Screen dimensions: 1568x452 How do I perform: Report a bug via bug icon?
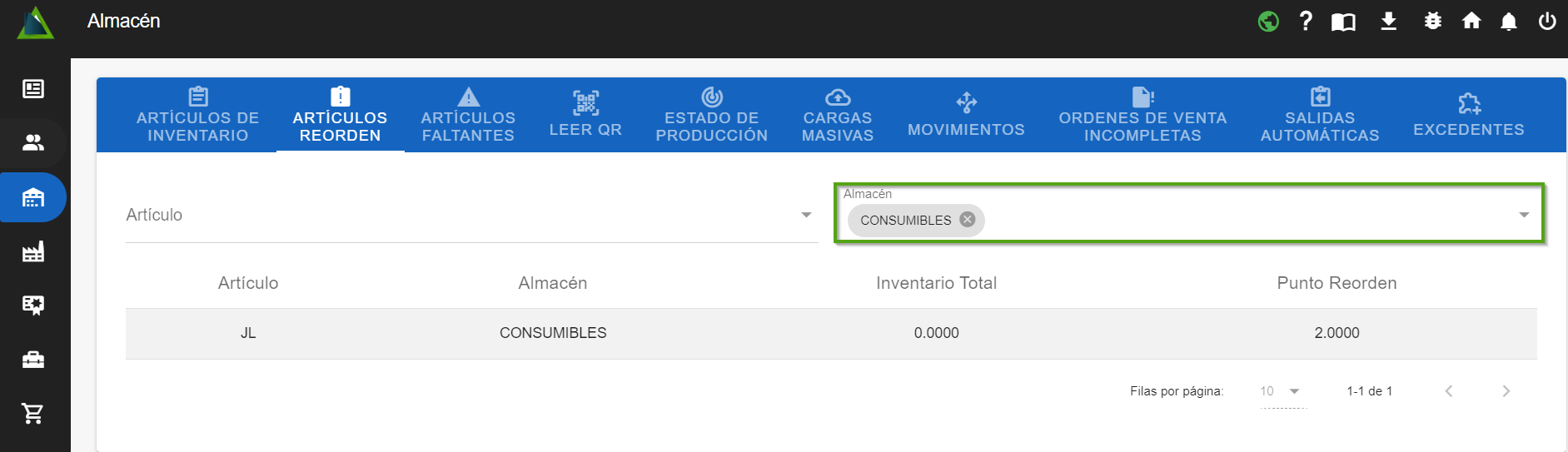pyautogui.click(x=1432, y=22)
